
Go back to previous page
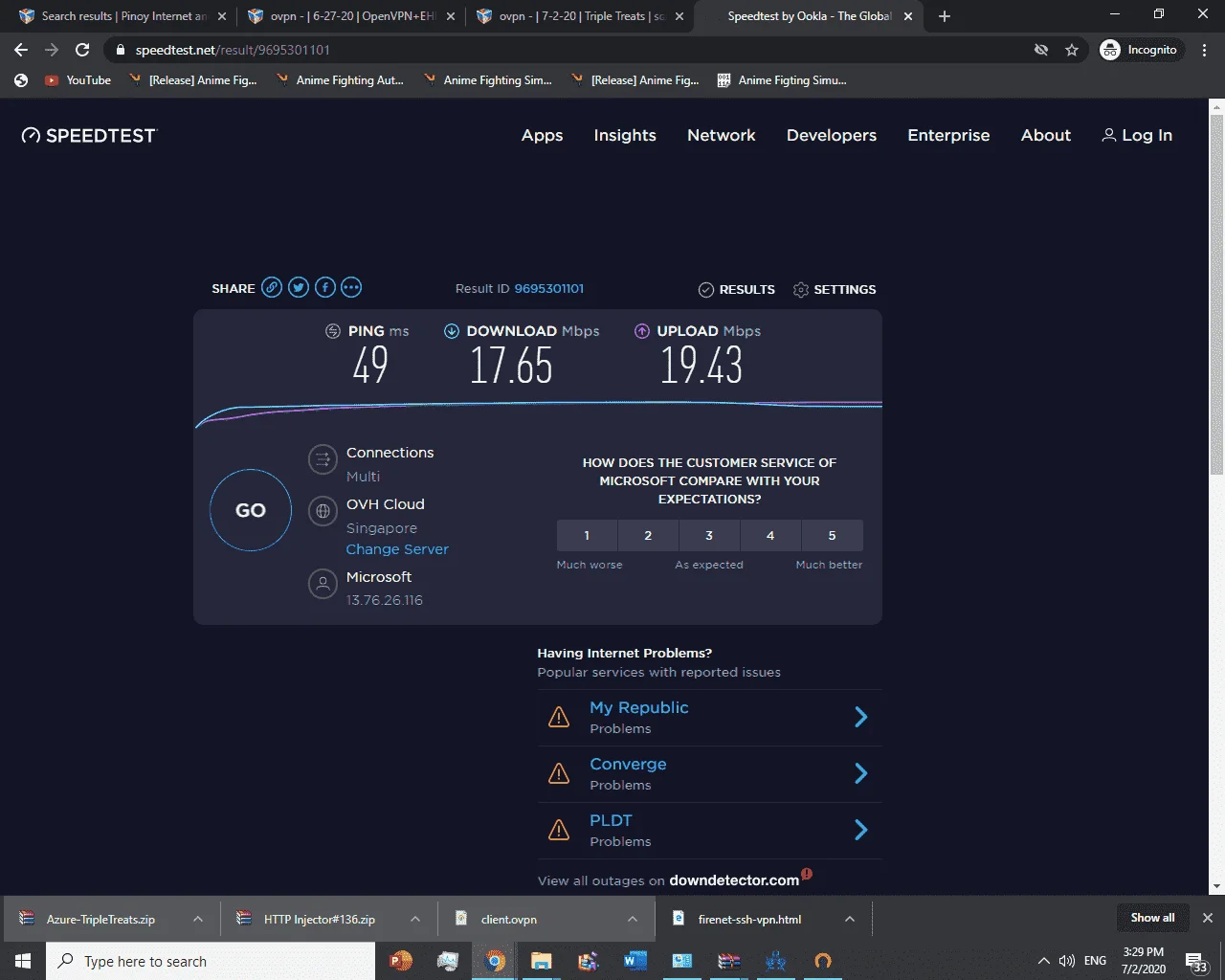[21, 50]
